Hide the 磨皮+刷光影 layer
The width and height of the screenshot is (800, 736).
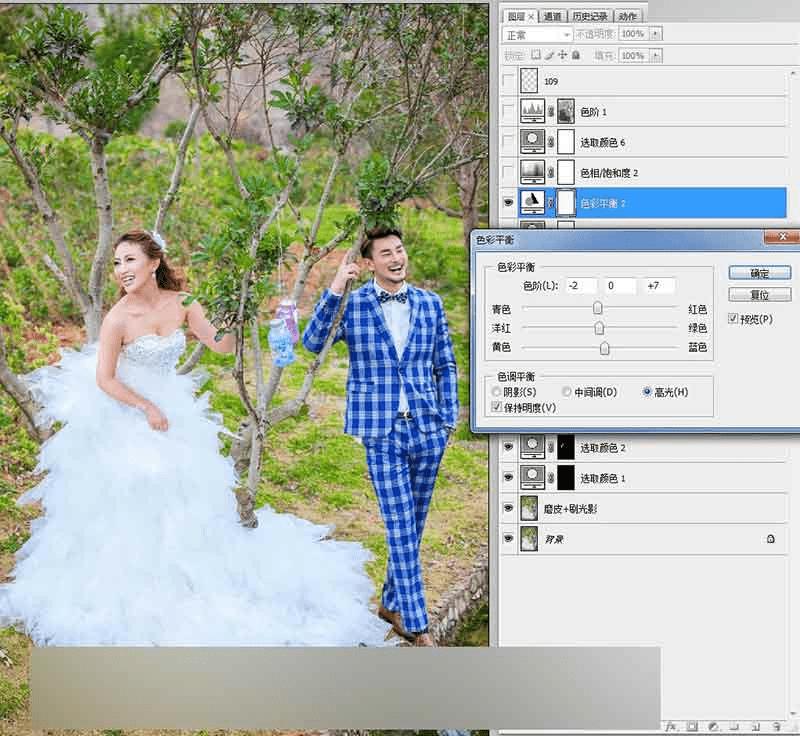pyautogui.click(x=508, y=509)
